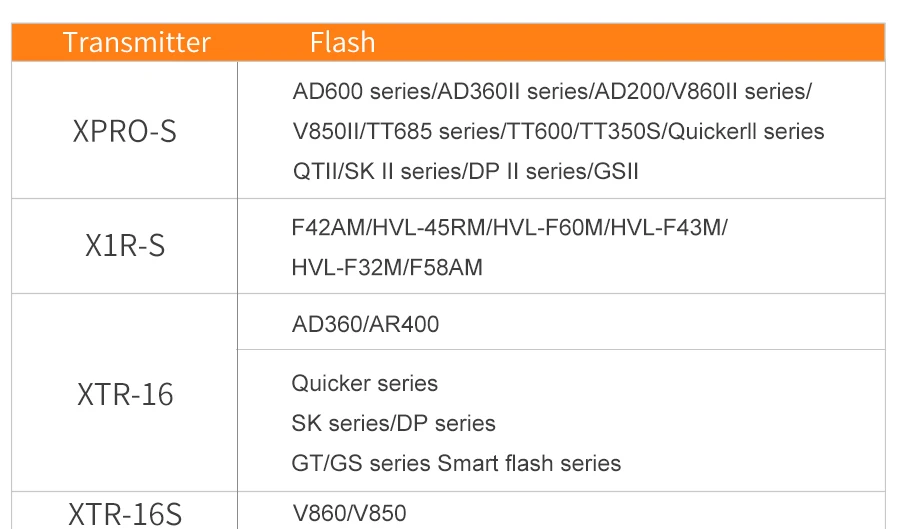The width and height of the screenshot is (900, 529).
Task: Click the Quicker series text
Action: (364, 383)
